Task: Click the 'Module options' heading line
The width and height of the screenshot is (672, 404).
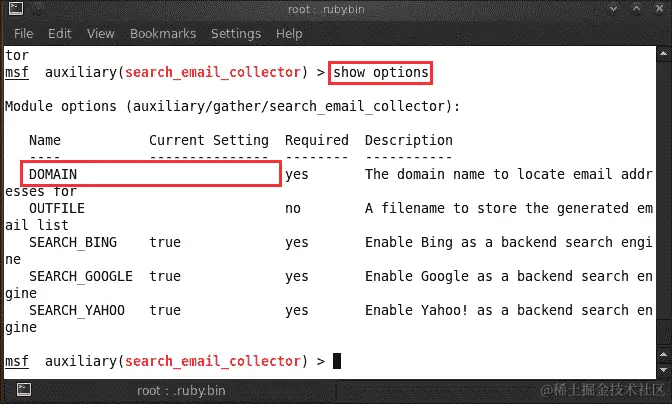Action: click(x=232, y=106)
